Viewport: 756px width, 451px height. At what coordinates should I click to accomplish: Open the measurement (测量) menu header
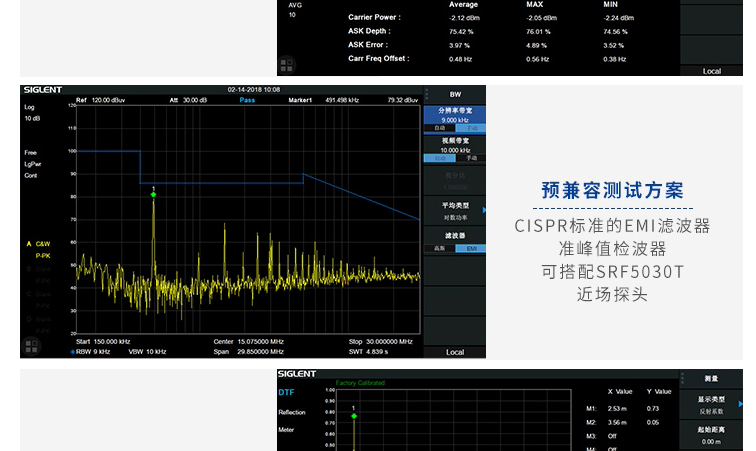[x=711, y=379]
